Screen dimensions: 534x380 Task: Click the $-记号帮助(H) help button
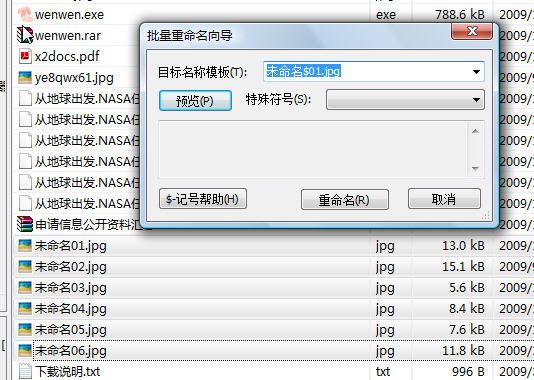tap(203, 199)
